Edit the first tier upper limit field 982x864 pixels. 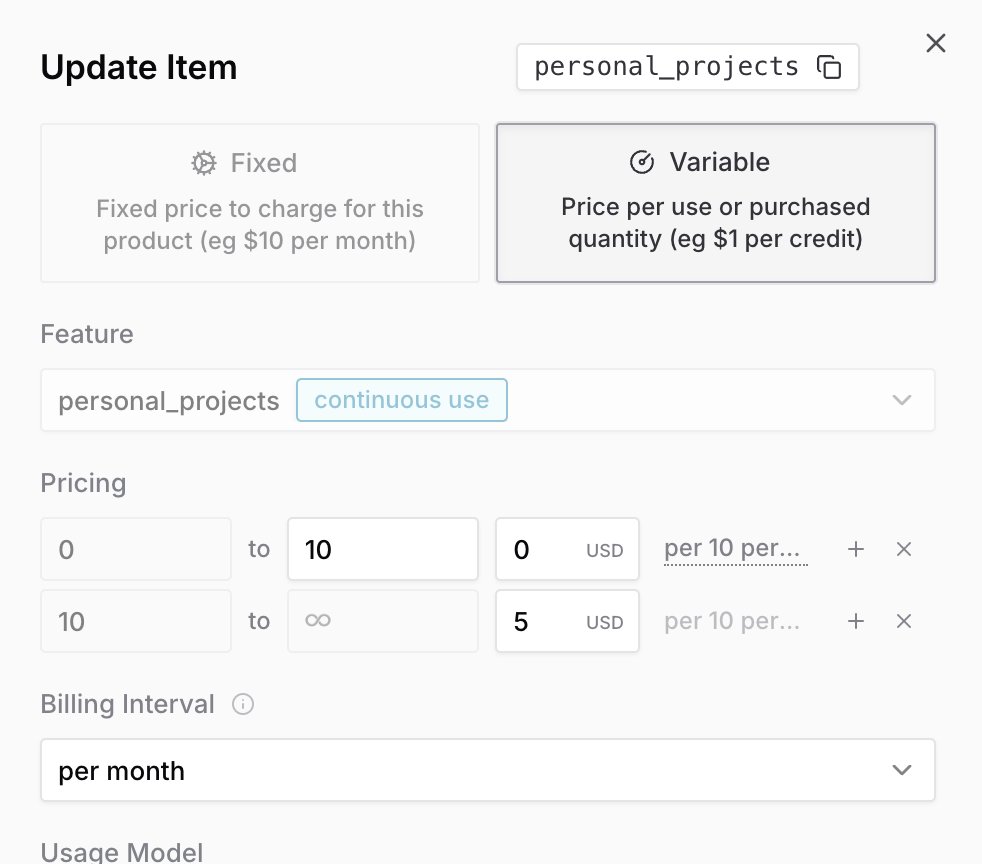[382, 549]
